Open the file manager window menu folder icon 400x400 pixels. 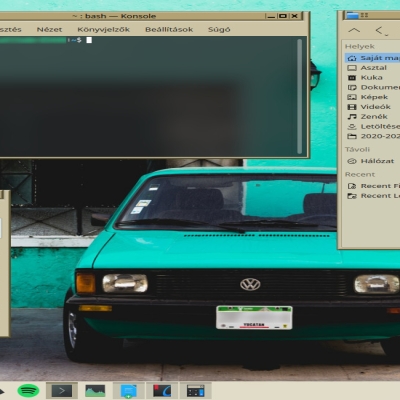pyautogui.click(x=352, y=15)
